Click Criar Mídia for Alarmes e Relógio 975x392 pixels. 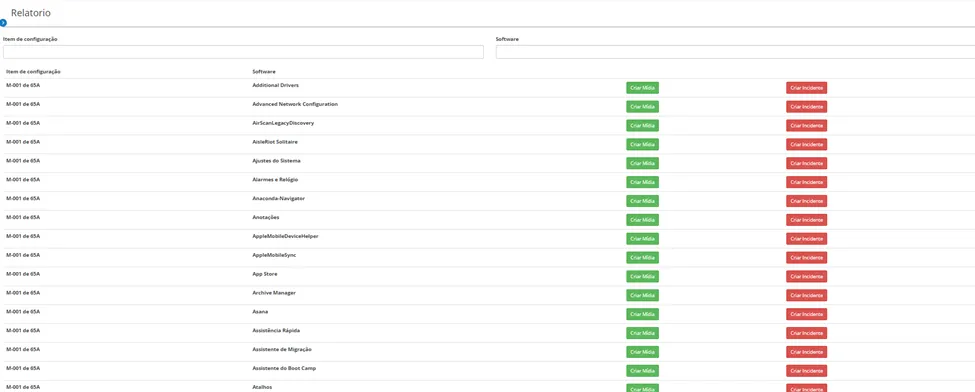click(x=642, y=182)
